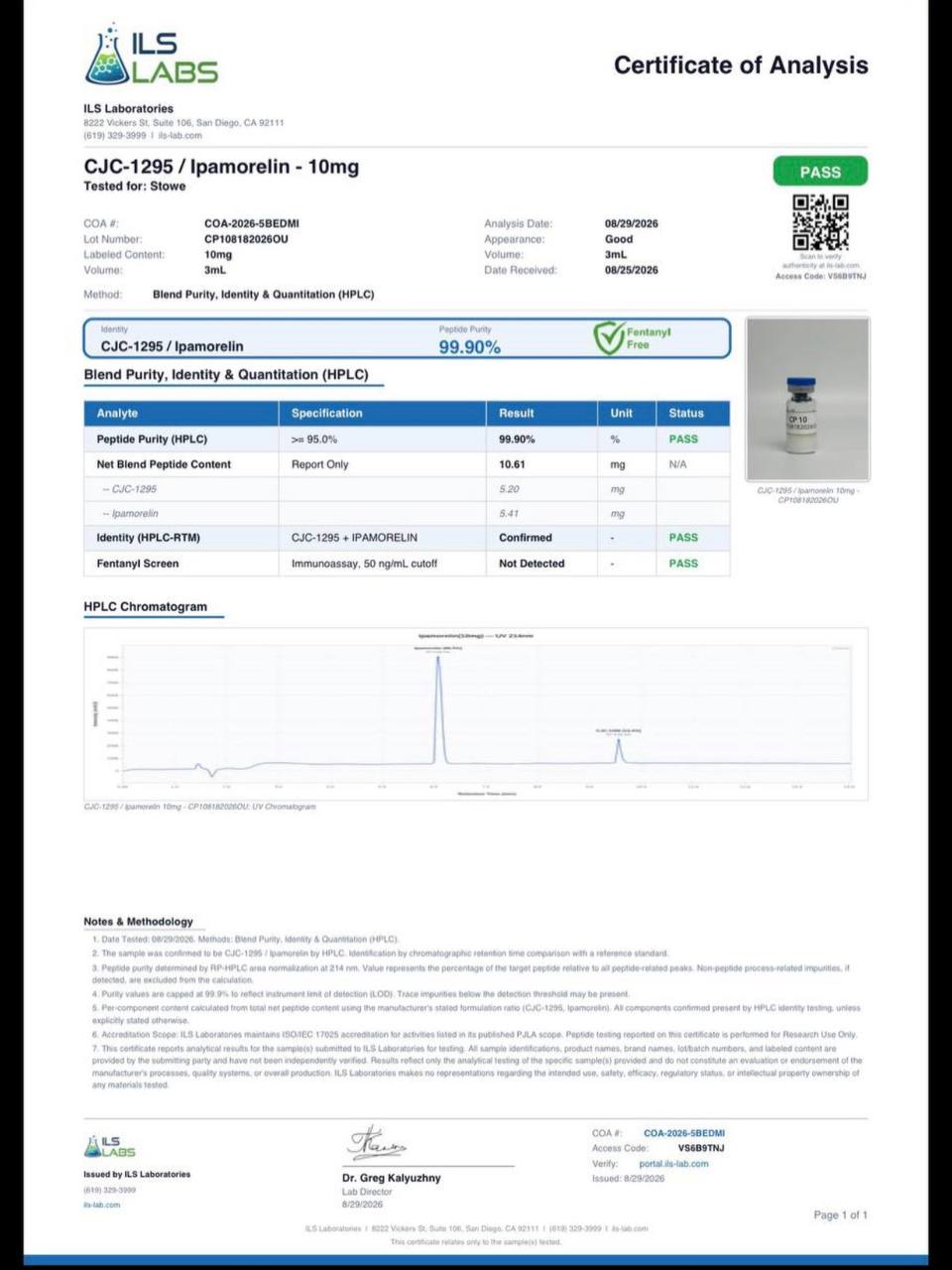Click the 'Notes & Methodology' heading

coord(139,922)
